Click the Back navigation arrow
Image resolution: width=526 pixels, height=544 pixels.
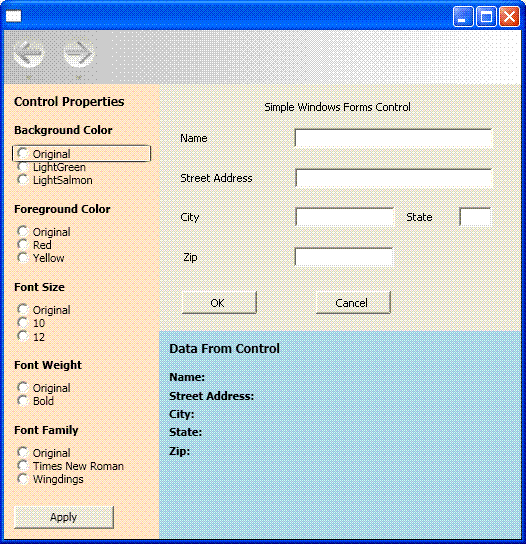pos(28,53)
